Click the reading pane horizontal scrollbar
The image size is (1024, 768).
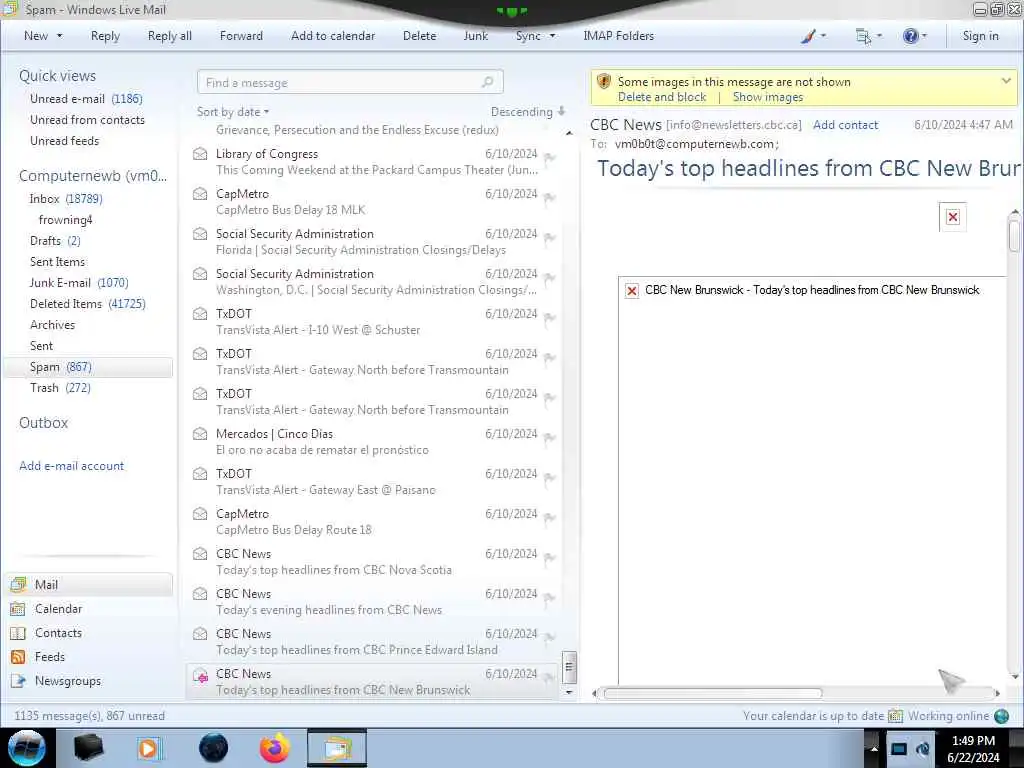point(712,694)
